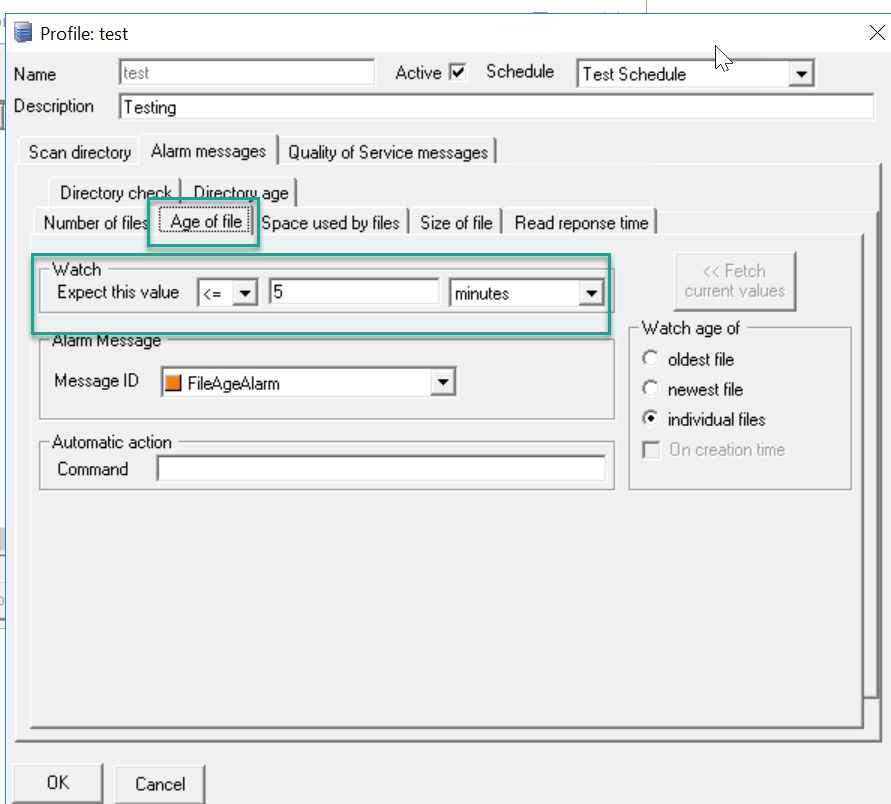Open the Space used by files tab
The width and height of the screenshot is (891, 804).
pyautogui.click(x=330, y=223)
